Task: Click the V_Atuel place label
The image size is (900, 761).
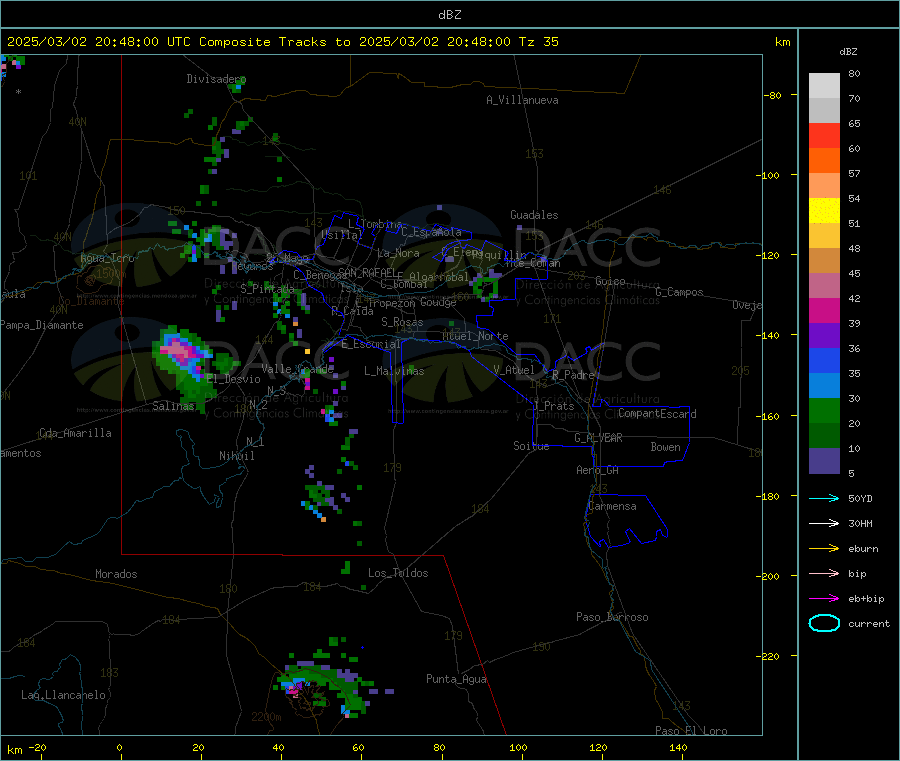Action: (514, 370)
